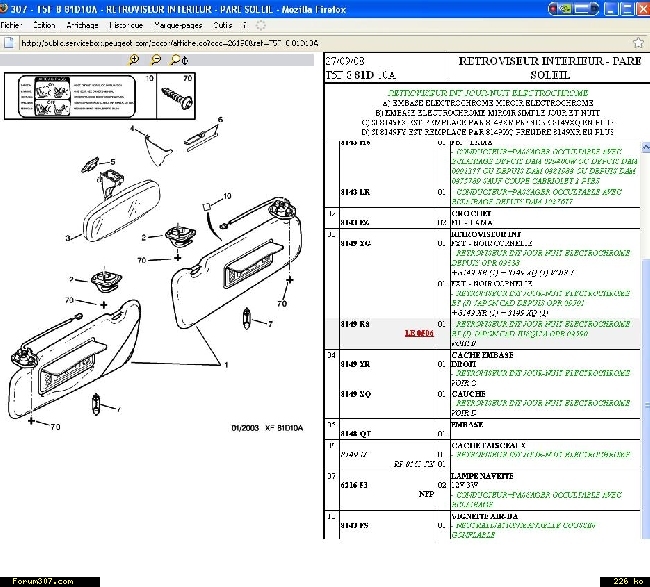Click callout number 6 in the diagram
The image size is (650, 587).
click(x=220, y=119)
